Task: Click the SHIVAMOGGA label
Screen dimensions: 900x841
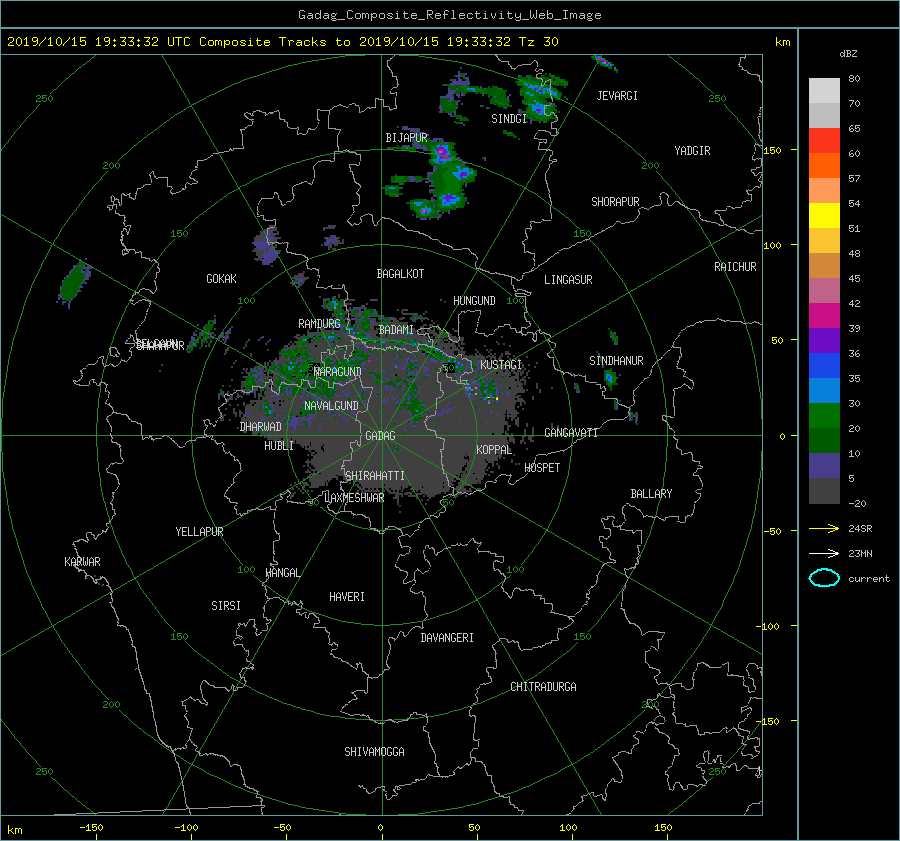Action: coord(374,752)
